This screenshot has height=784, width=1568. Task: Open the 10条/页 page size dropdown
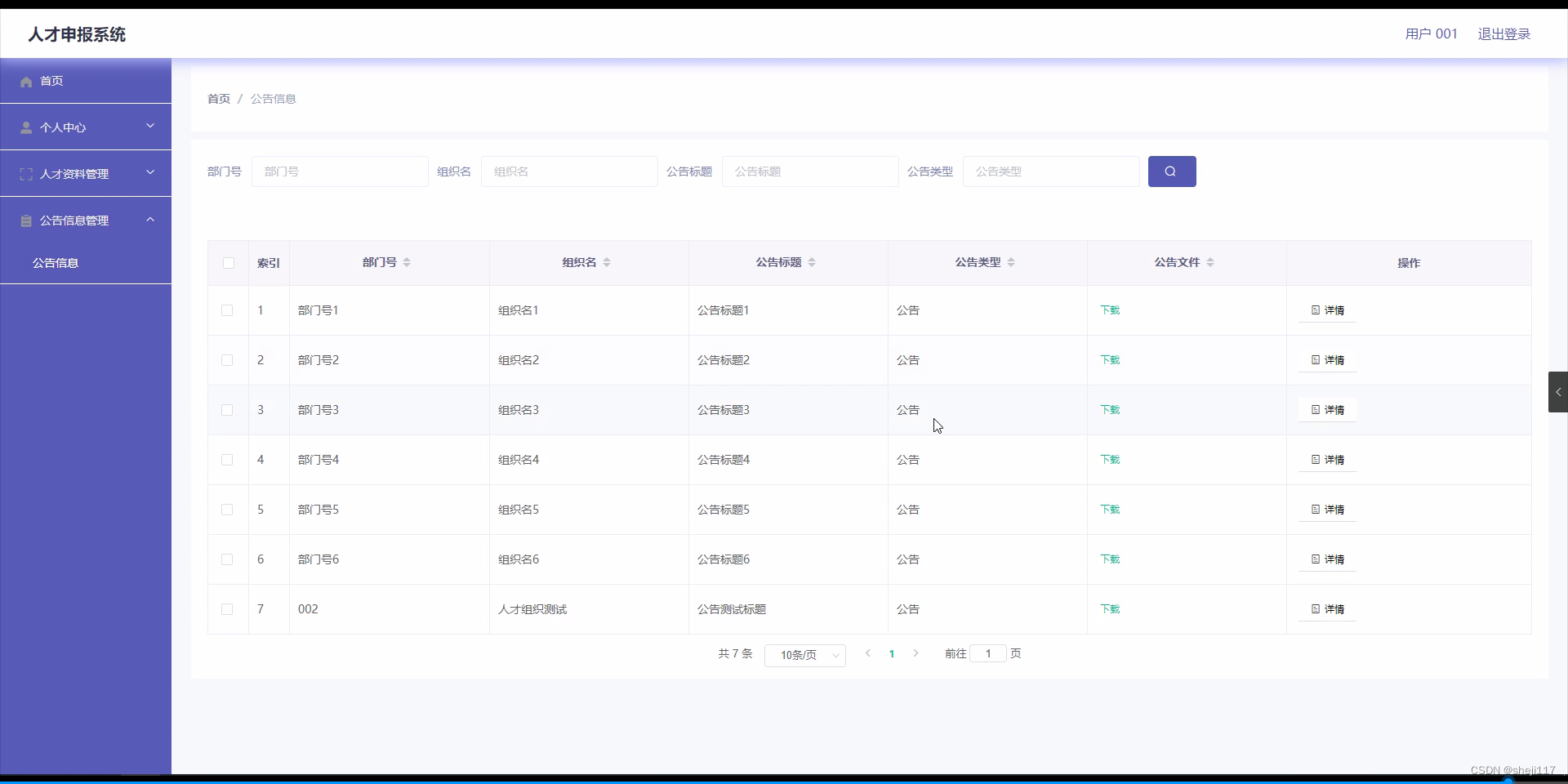tap(804, 654)
